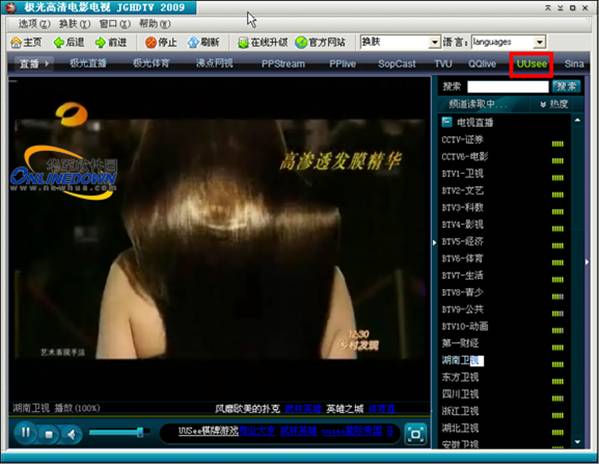599x464 pixels.
Task: Click the right edge expand arrow
Action: click(588, 262)
